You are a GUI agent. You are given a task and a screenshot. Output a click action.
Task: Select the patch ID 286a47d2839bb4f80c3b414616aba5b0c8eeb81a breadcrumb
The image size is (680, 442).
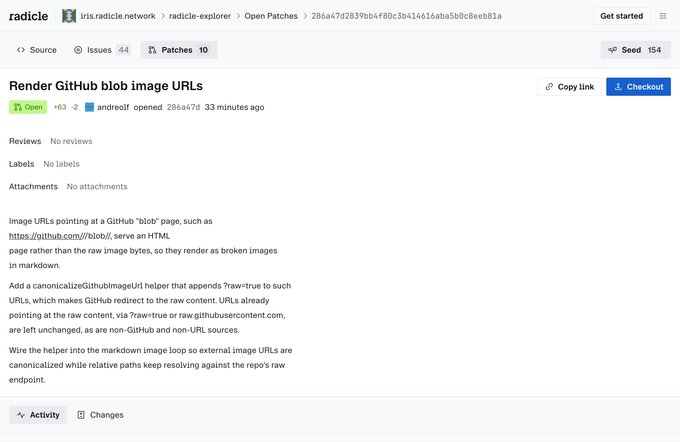click(406, 16)
